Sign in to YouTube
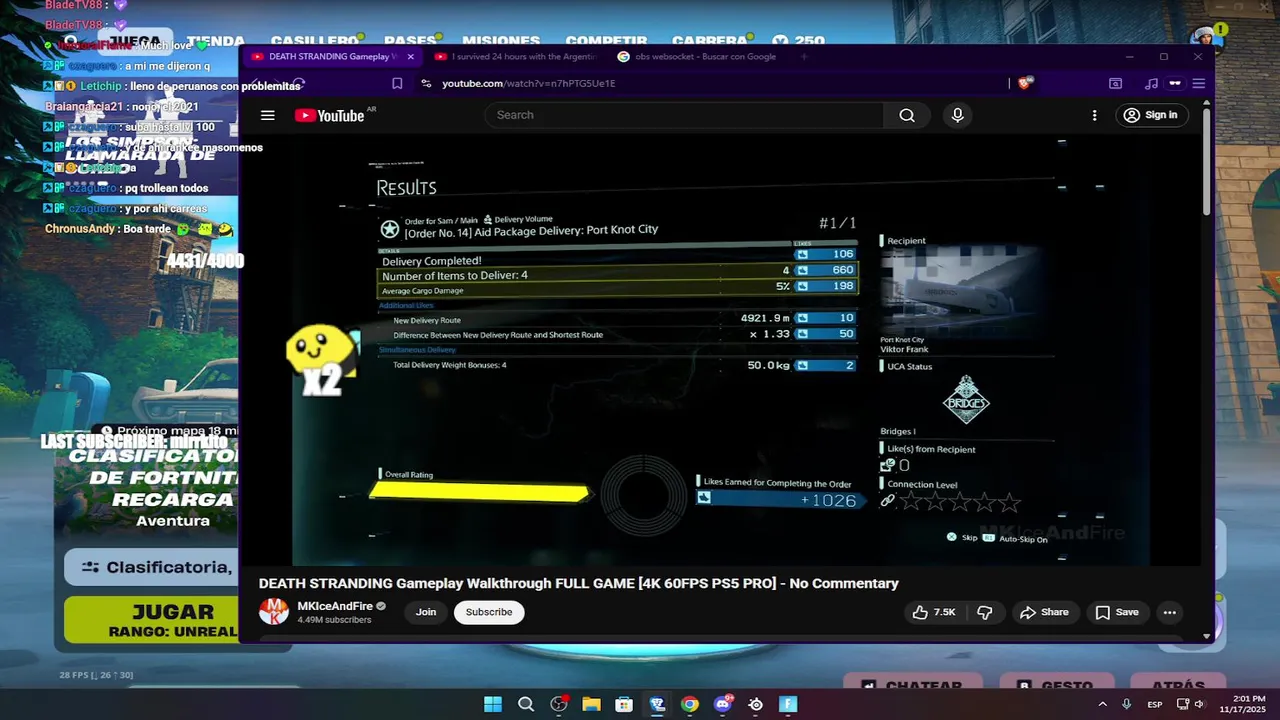The image size is (1280, 720). point(1150,115)
